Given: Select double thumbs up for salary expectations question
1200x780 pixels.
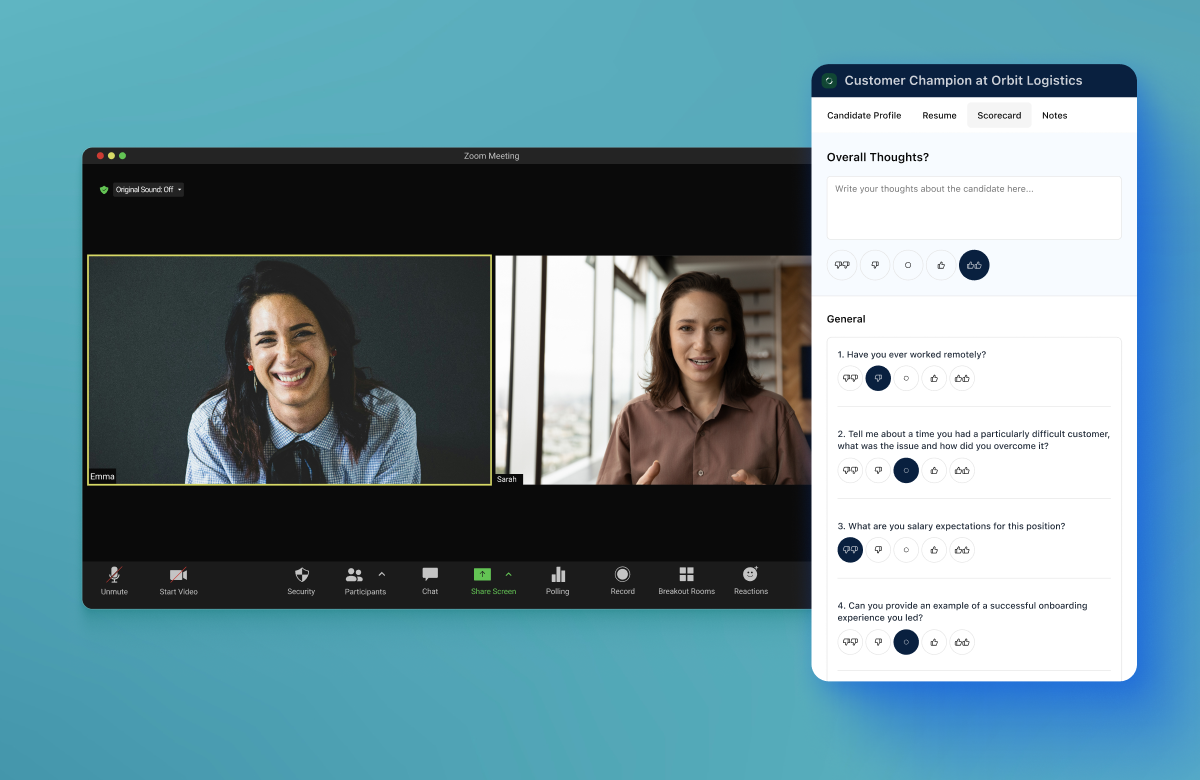Looking at the screenshot, I should [962, 550].
